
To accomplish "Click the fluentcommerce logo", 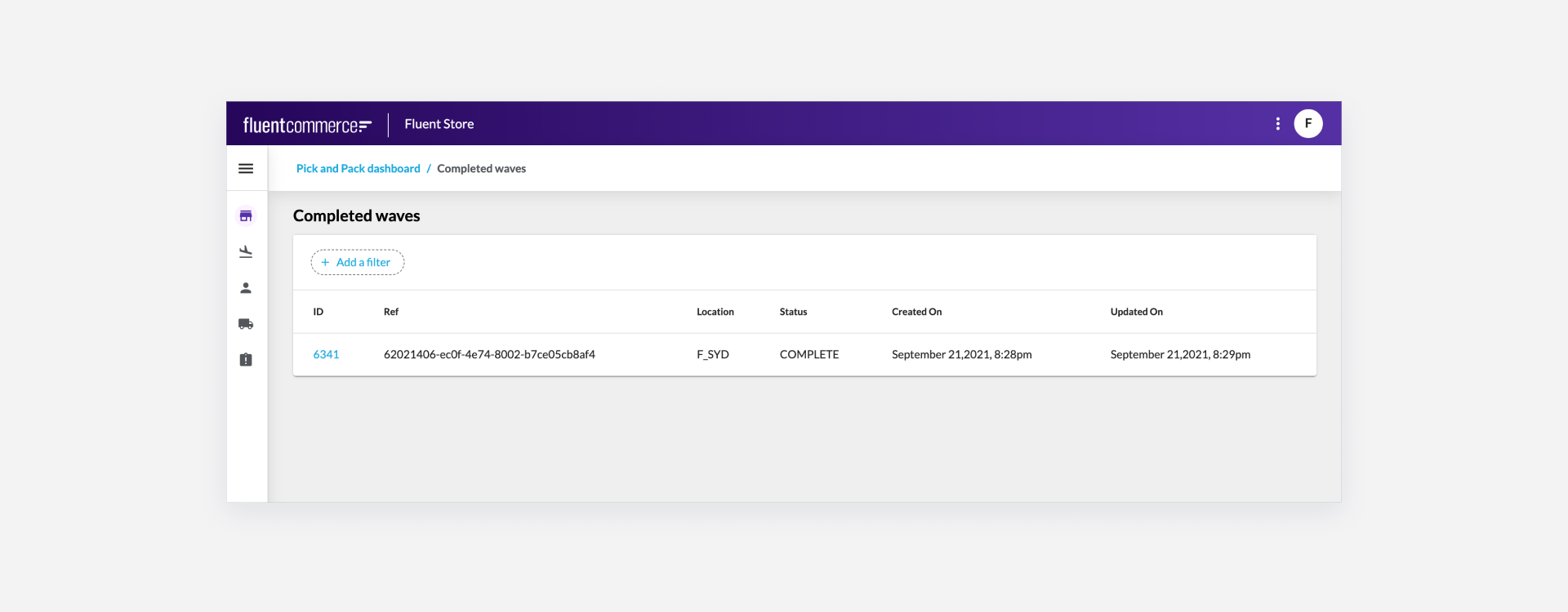I will (307, 125).
